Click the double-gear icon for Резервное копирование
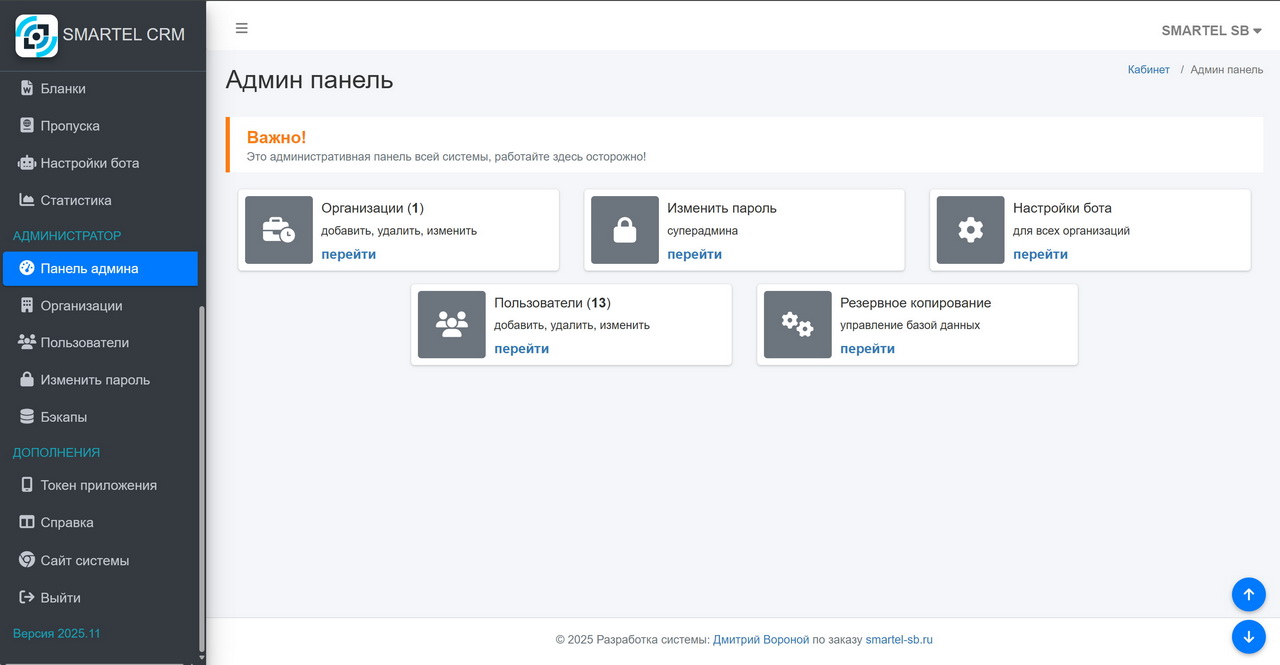1280x665 pixels. click(x=797, y=324)
